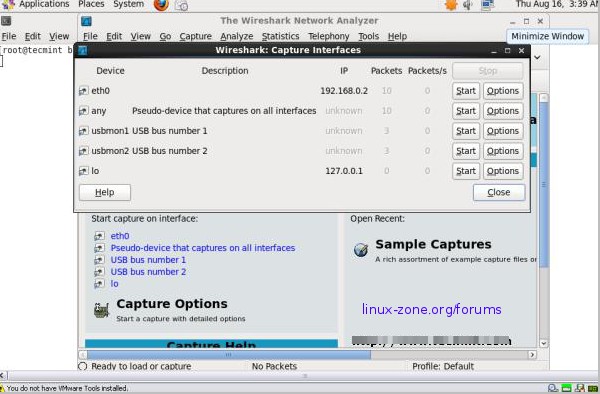Start capture on usbmon1
This screenshot has width=600, height=394.
point(466,131)
